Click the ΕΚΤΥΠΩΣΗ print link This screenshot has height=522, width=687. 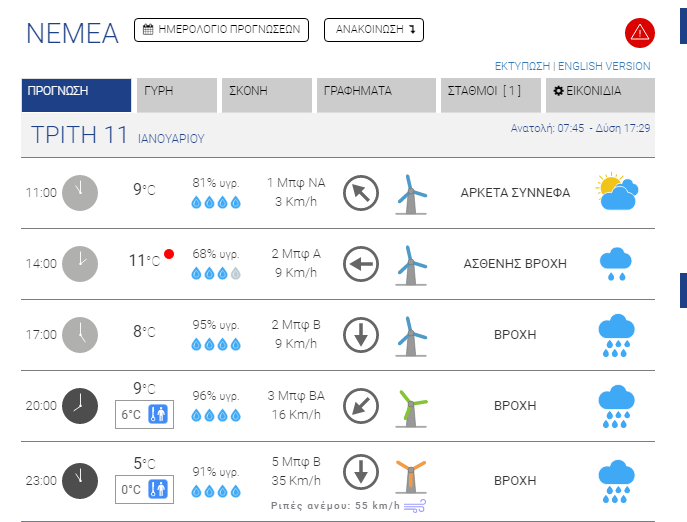tap(523, 66)
